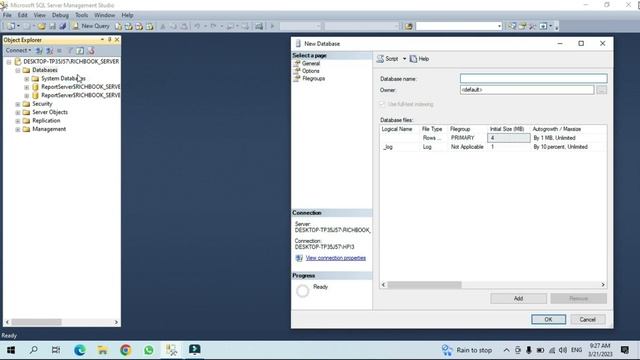This screenshot has height=360, width=640.
Task: Expand the Server Objects folder node
Action: click(18, 112)
